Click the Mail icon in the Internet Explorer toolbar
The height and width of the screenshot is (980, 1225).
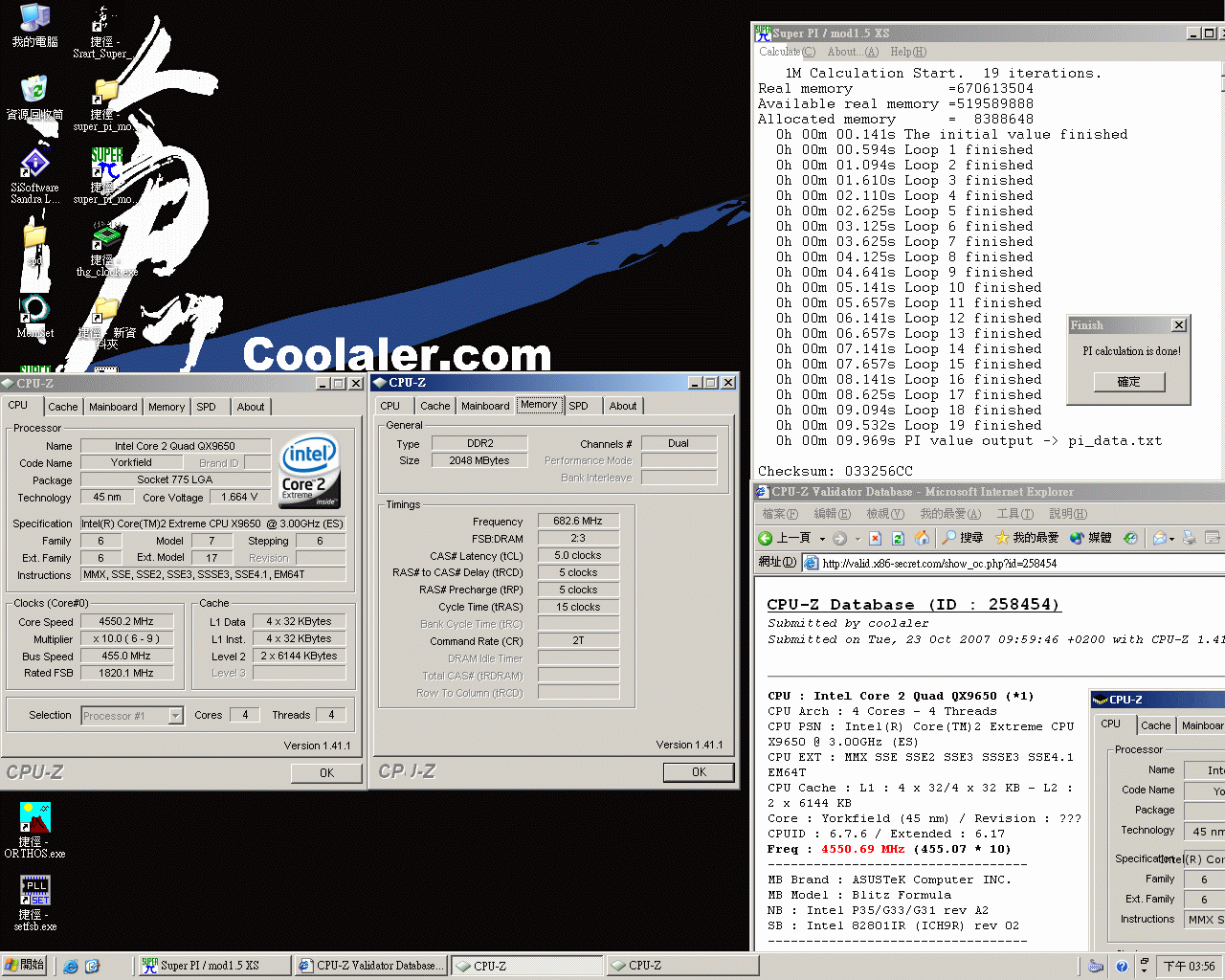[1159, 538]
